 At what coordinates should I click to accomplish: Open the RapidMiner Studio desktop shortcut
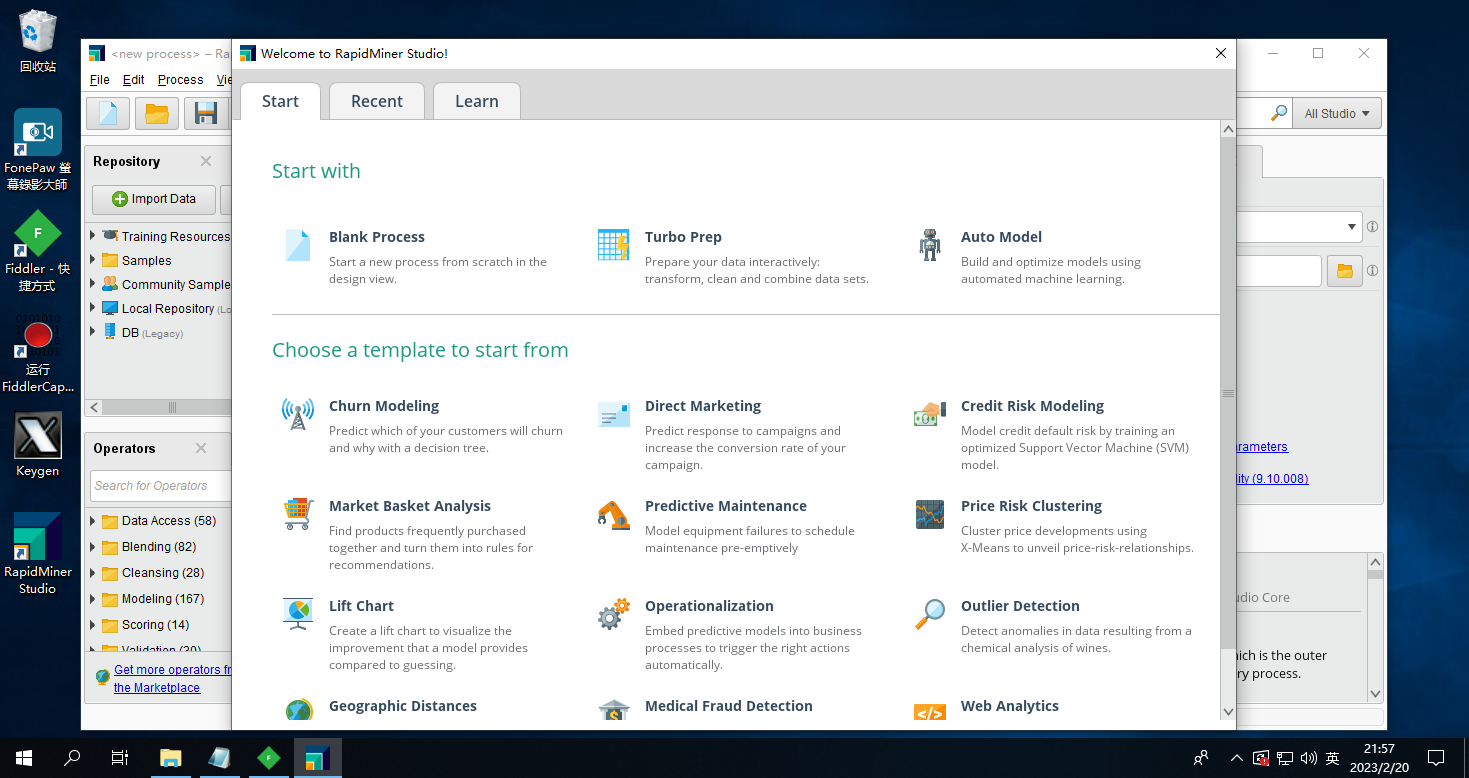[38, 554]
